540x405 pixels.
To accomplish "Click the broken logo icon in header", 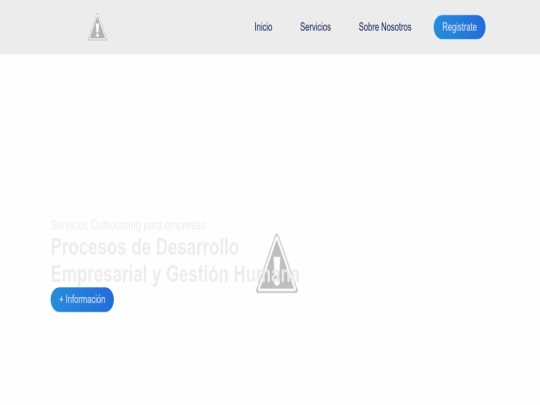I will coord(97,27).
